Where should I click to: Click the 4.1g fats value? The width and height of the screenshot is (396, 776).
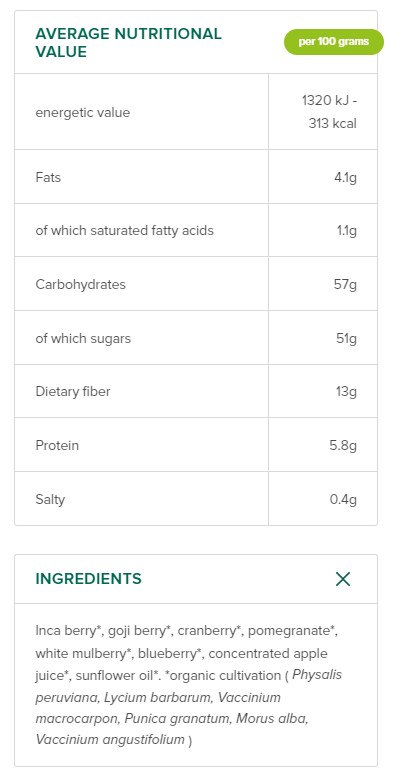tap(345, 177)
